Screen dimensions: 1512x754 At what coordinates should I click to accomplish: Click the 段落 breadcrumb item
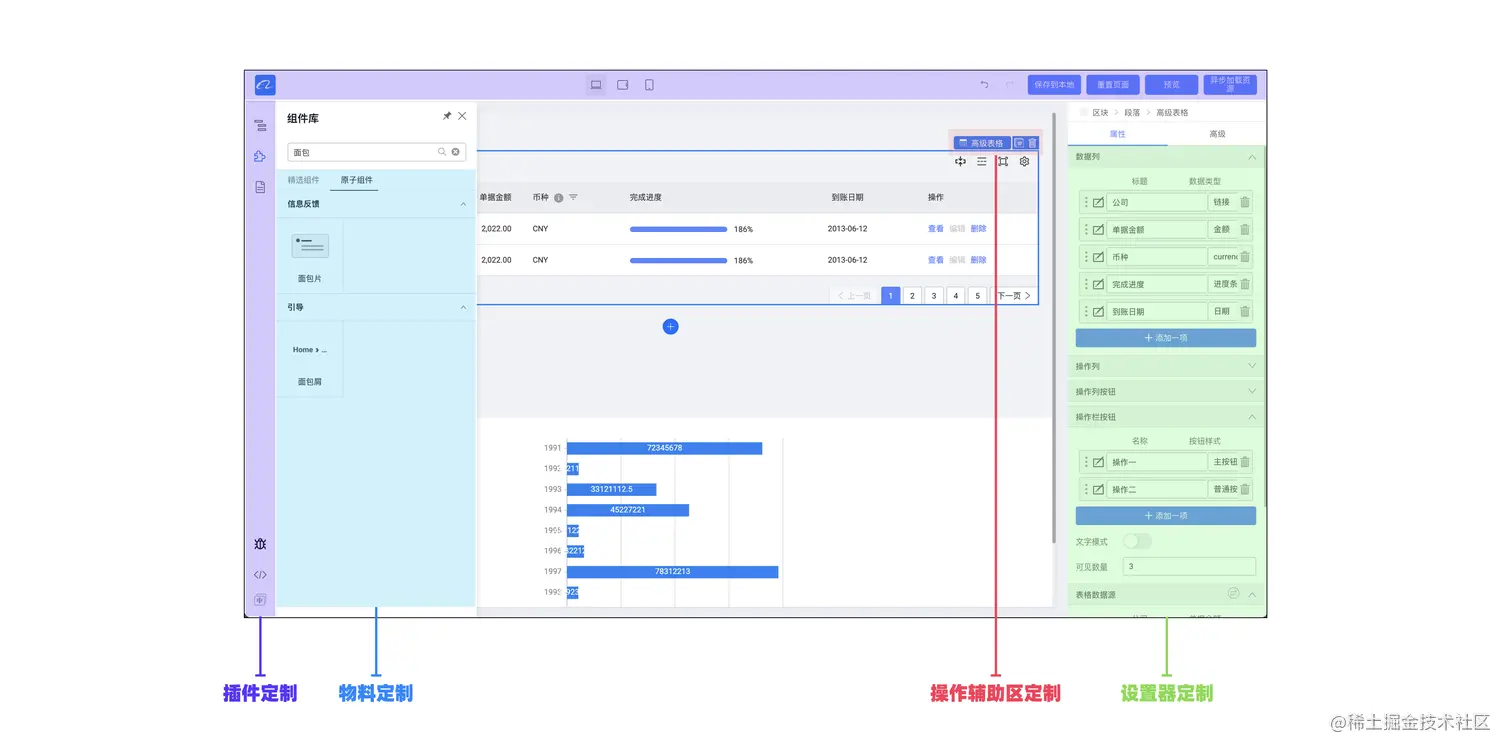[1132, 113]
